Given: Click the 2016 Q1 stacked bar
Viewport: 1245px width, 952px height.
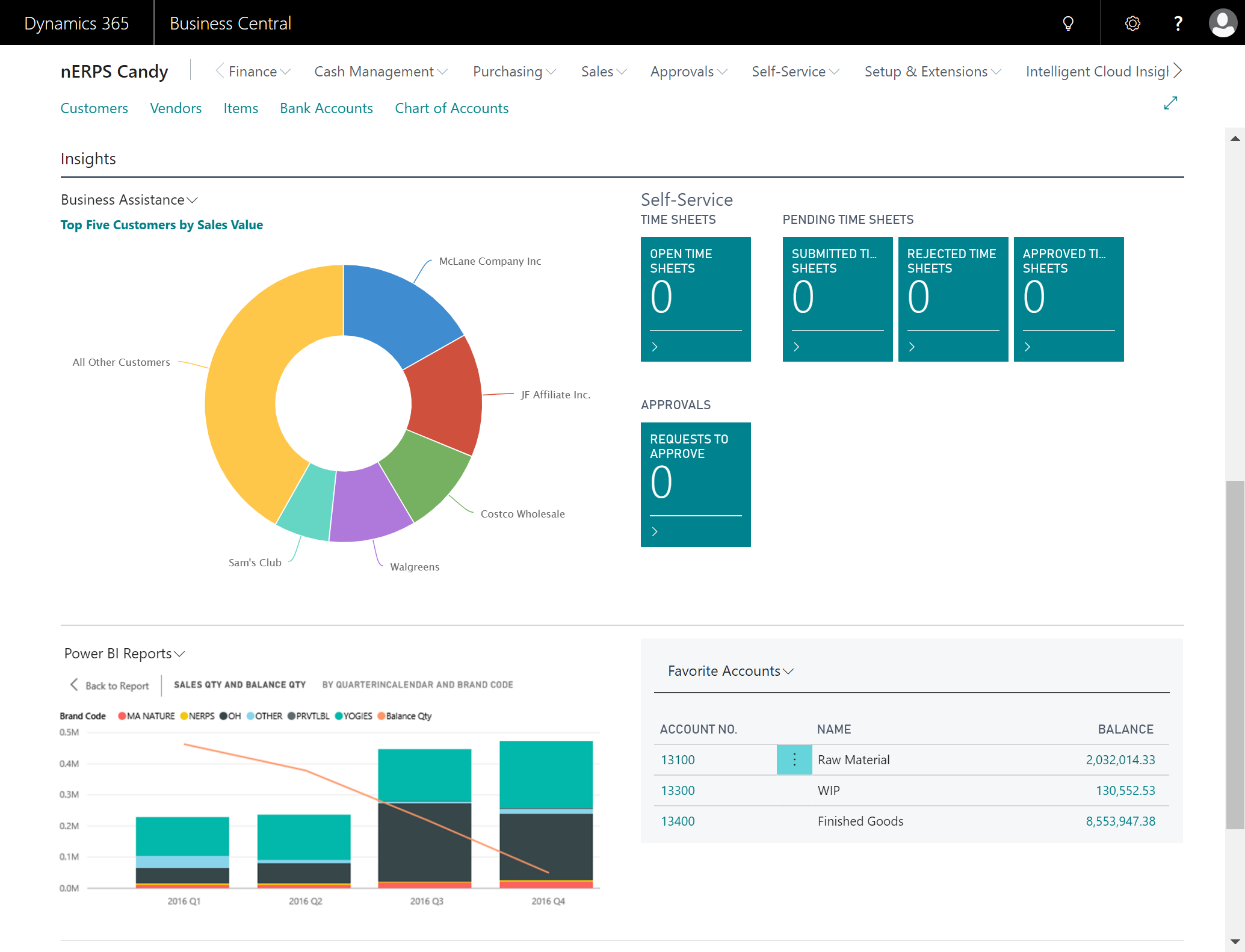Looking at the screenshot, I should click(x=182, y=853).
